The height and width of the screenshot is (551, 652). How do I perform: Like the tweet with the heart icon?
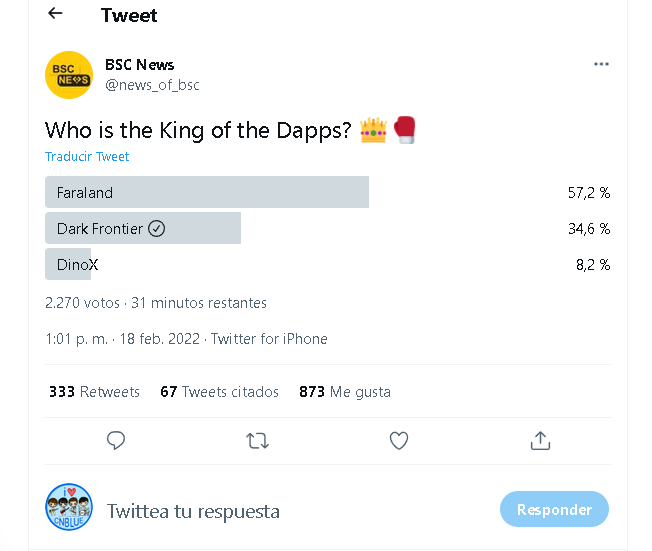399,441
